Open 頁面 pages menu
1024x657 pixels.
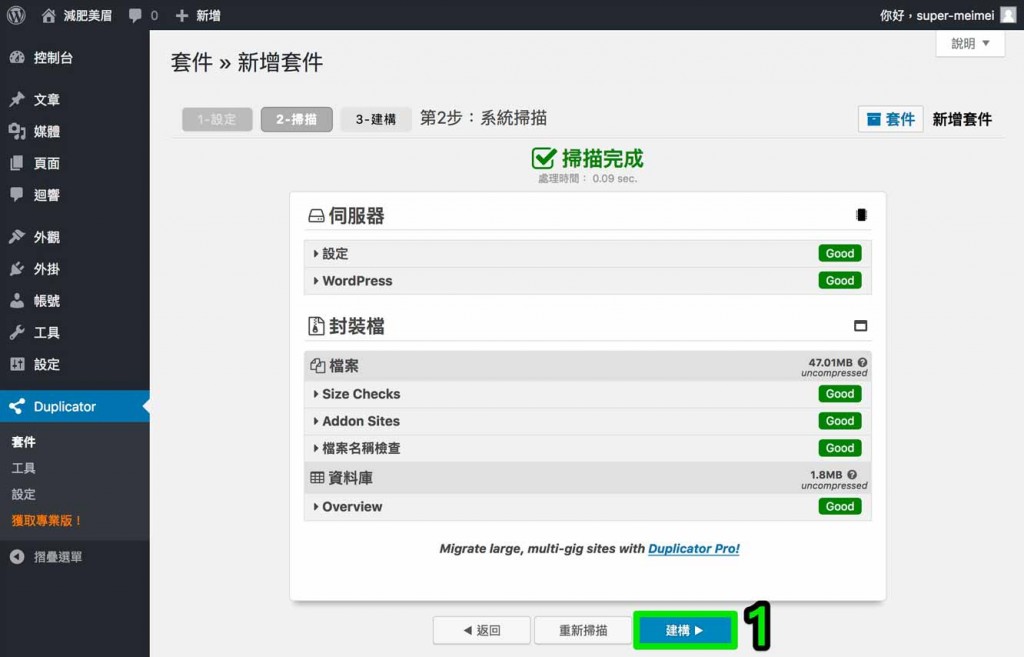pyautogui.click(x=74, y=163)
